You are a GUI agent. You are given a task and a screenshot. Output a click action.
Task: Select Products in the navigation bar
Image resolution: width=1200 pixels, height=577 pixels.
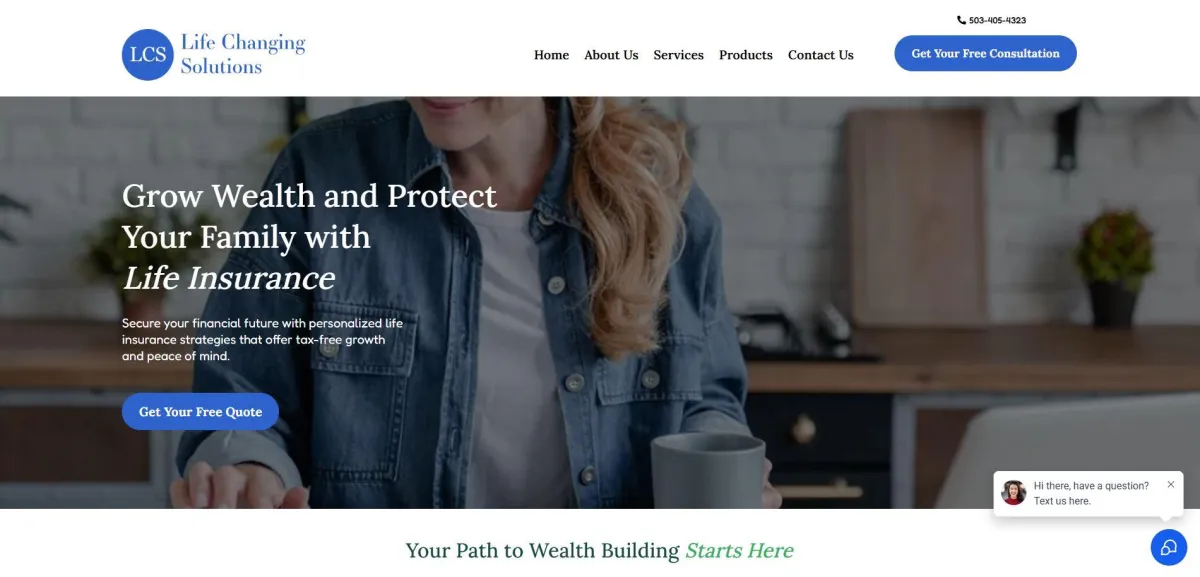[746, 55]
